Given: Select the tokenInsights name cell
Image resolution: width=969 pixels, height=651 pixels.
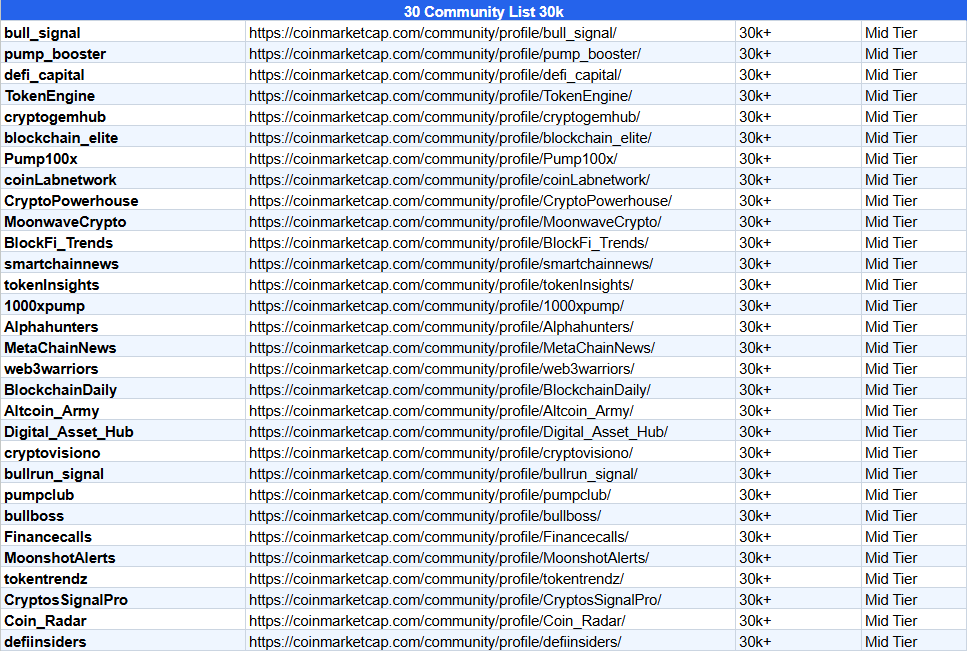Looking at the screenshot, I should pos(123,285).
